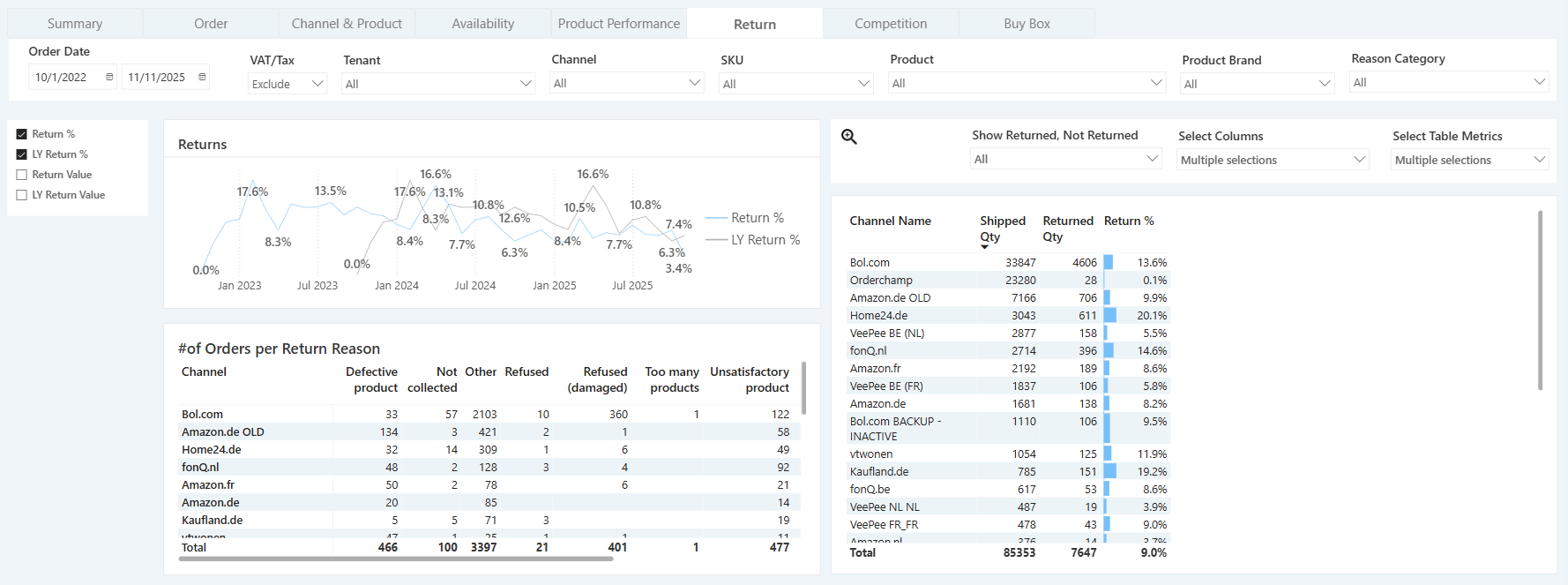Click the return reason table vertical scrollbar
The width and height of the screenshot is (1568, 585).
click(x=803, y=387)
